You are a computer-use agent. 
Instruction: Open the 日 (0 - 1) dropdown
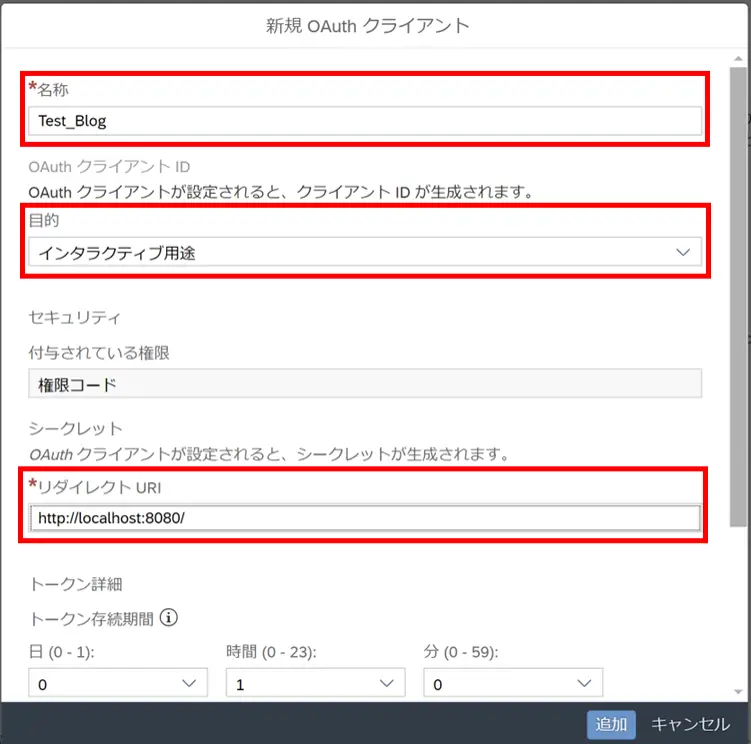(118, 683)
